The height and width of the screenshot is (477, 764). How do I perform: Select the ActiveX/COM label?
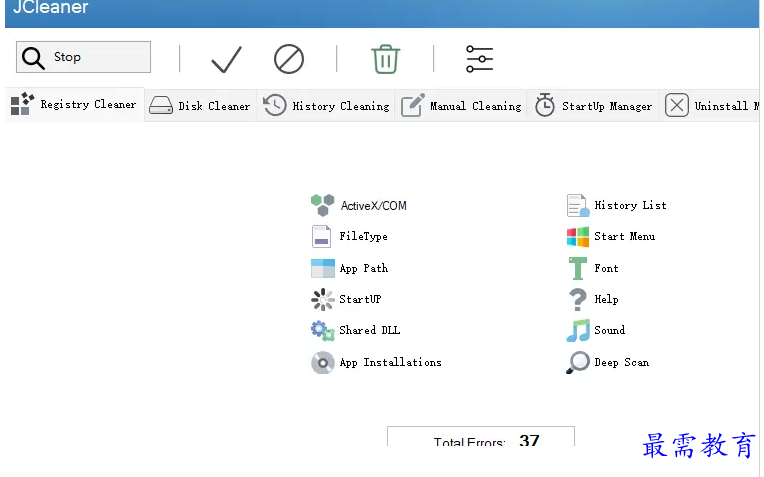point(373,206)
